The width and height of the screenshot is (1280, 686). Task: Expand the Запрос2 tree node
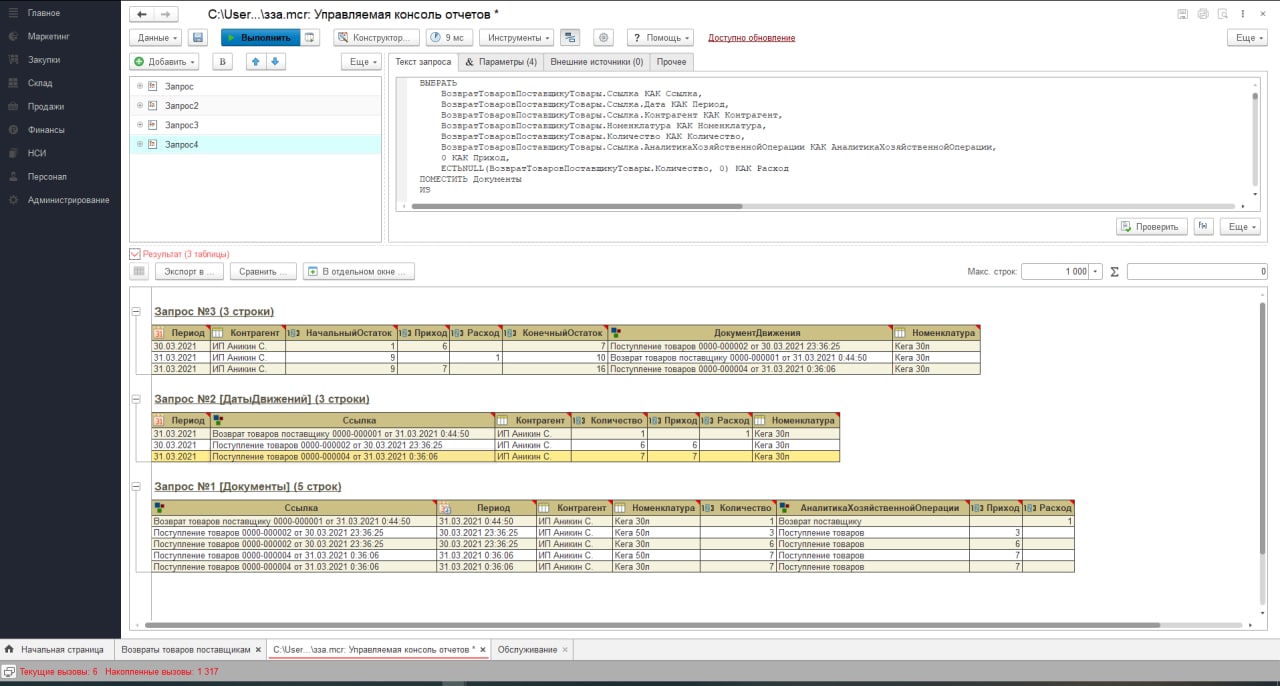[140, 106]
